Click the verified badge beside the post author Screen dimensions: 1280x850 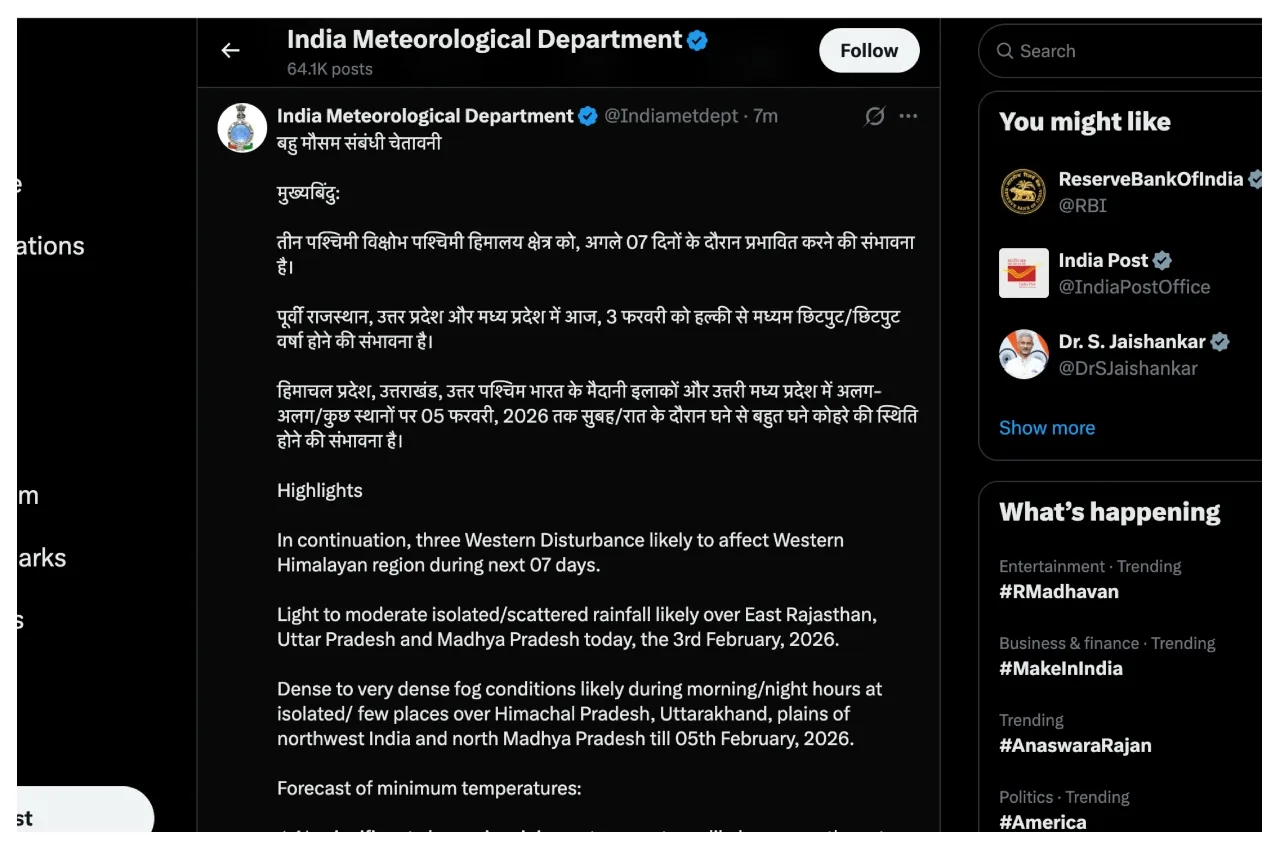589,116
